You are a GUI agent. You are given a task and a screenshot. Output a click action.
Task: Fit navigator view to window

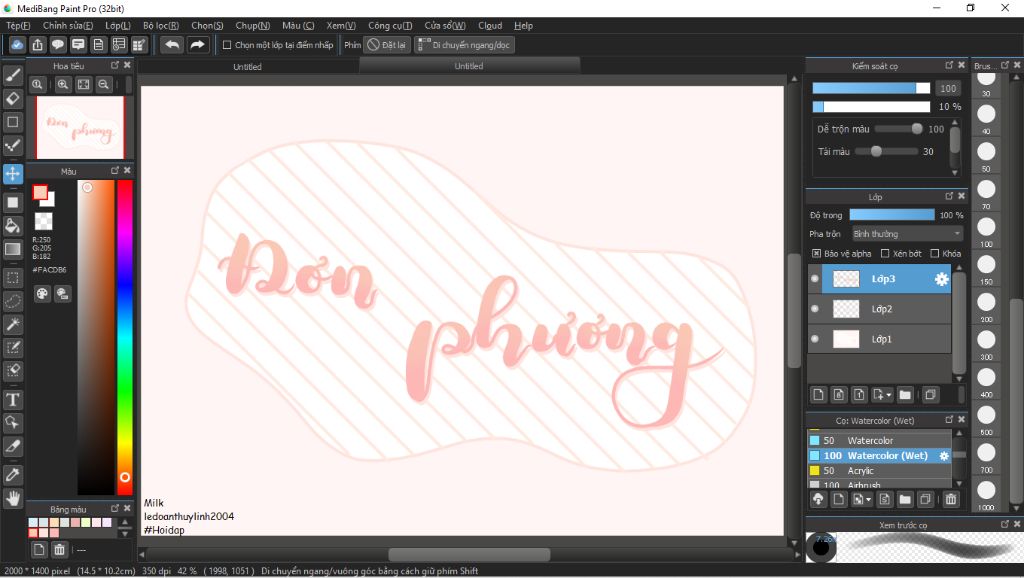point(84,84)
